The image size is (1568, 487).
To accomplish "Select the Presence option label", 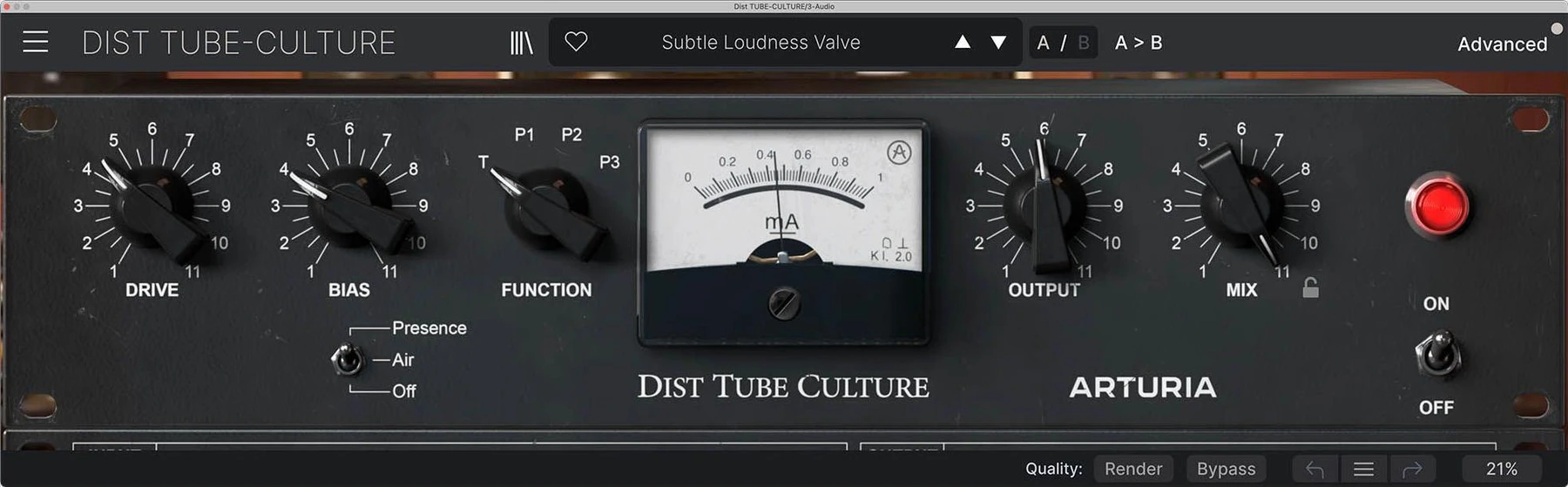I will point(429,328).
